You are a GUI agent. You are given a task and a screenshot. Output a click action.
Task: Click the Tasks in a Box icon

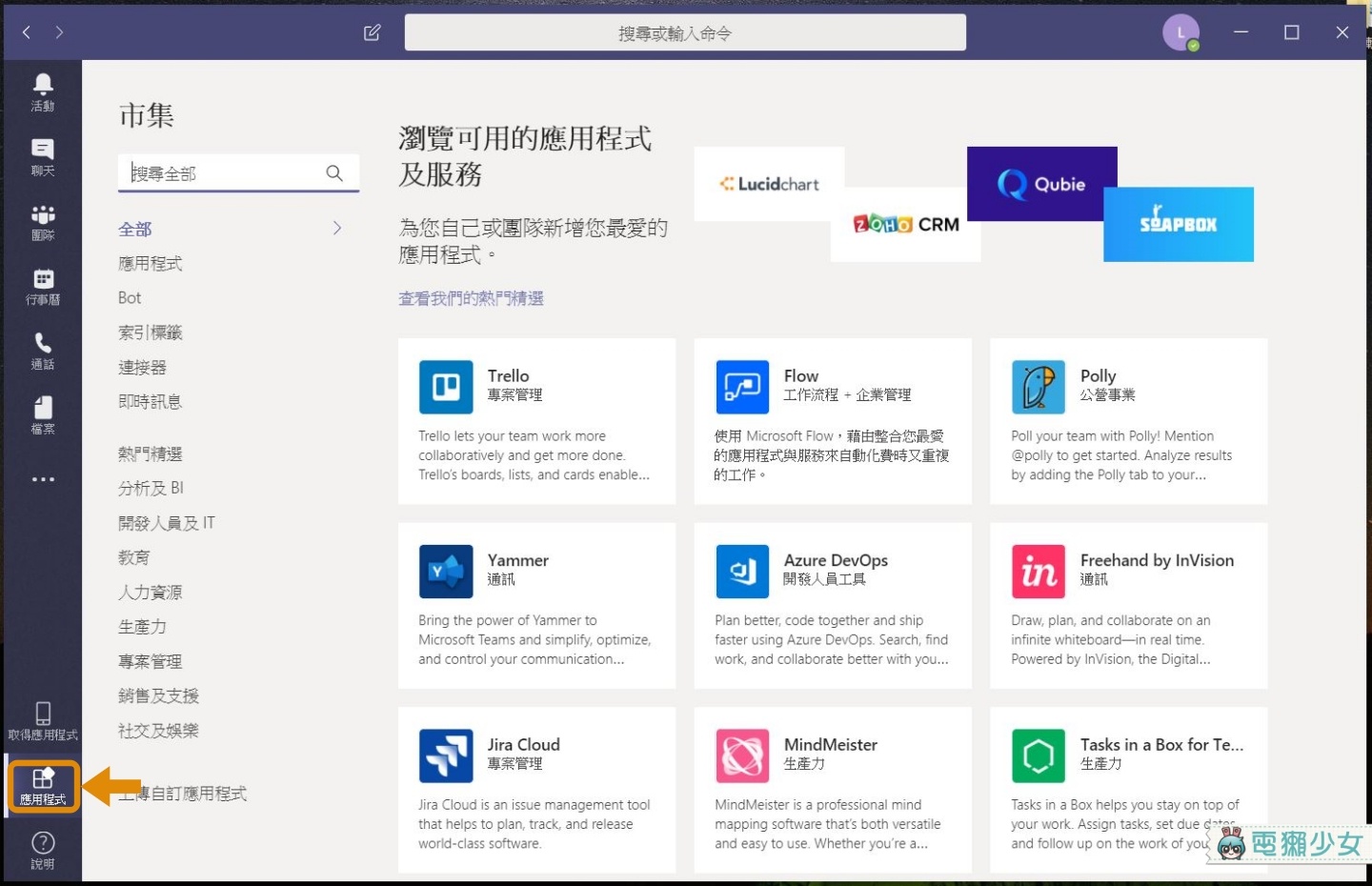coord(1039,755)
